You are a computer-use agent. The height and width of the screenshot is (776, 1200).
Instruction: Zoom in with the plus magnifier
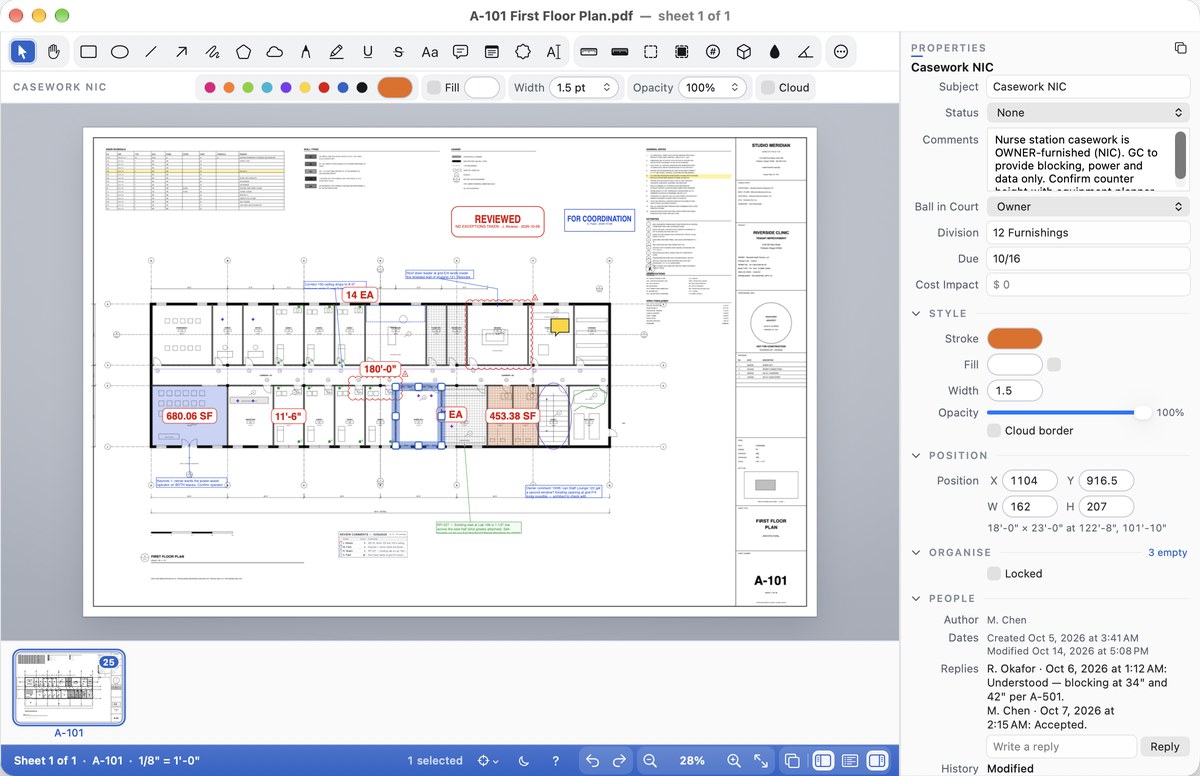(x=734, y=761)
